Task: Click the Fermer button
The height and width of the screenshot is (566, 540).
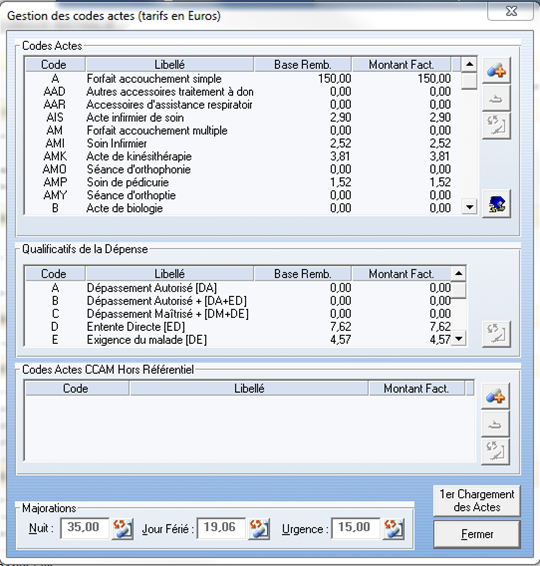Action: click(477, 534)
